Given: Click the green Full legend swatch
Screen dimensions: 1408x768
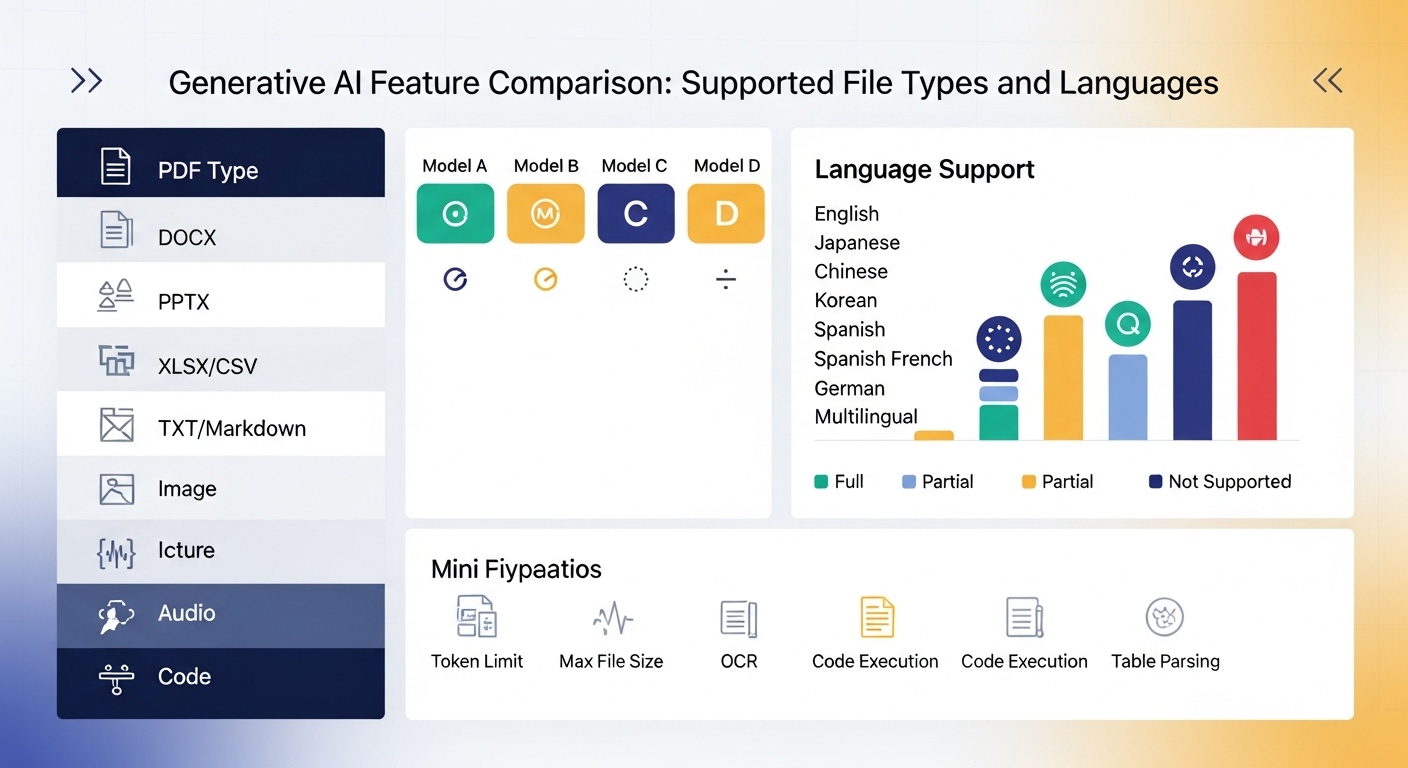Looking at the screenshot, I should [822, 482].
